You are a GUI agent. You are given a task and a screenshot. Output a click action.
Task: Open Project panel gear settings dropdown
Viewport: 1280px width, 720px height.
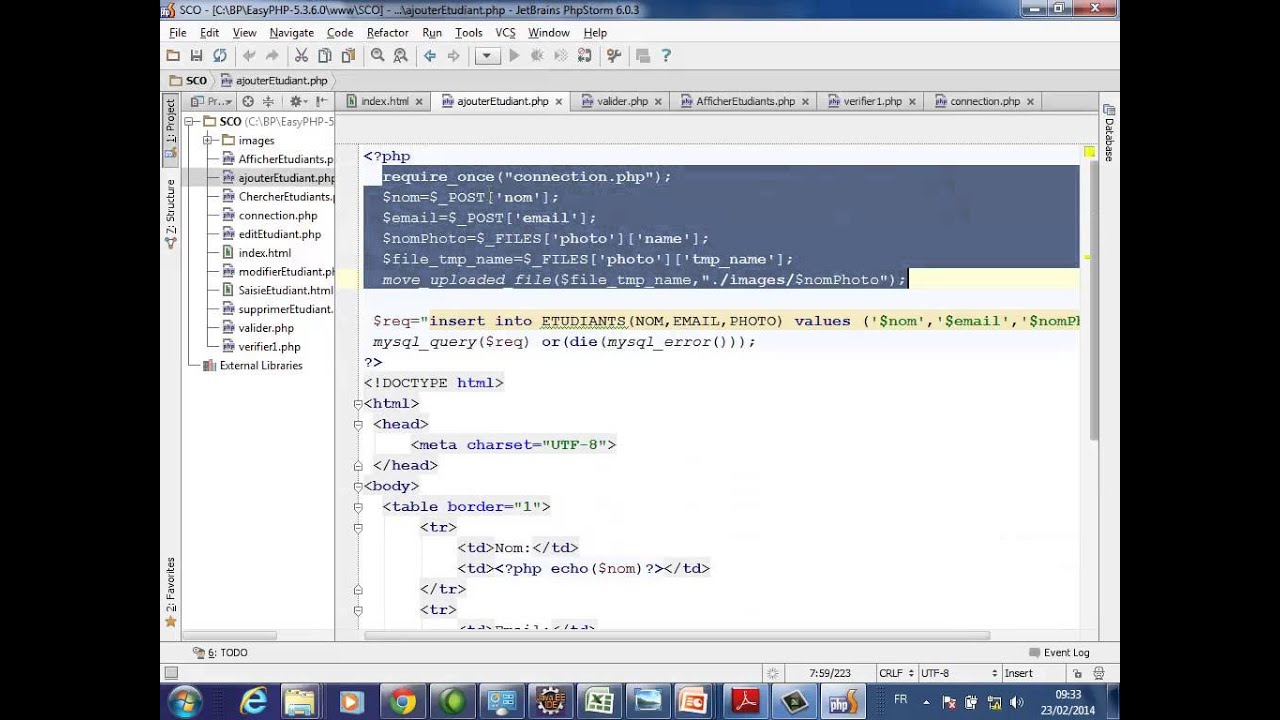tap(298, 101)
